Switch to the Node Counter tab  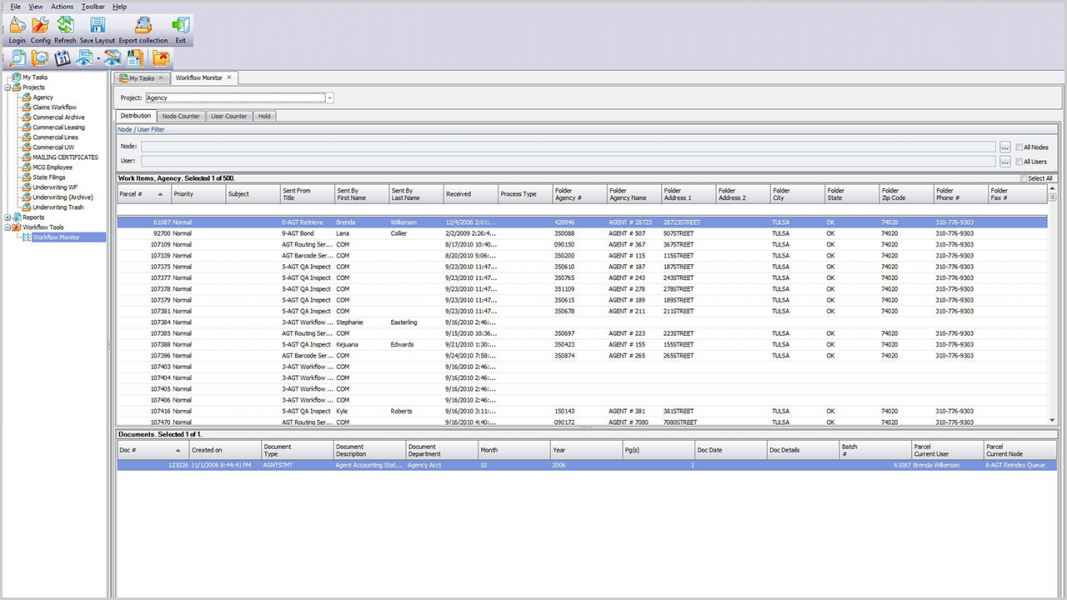click(181, 116)
